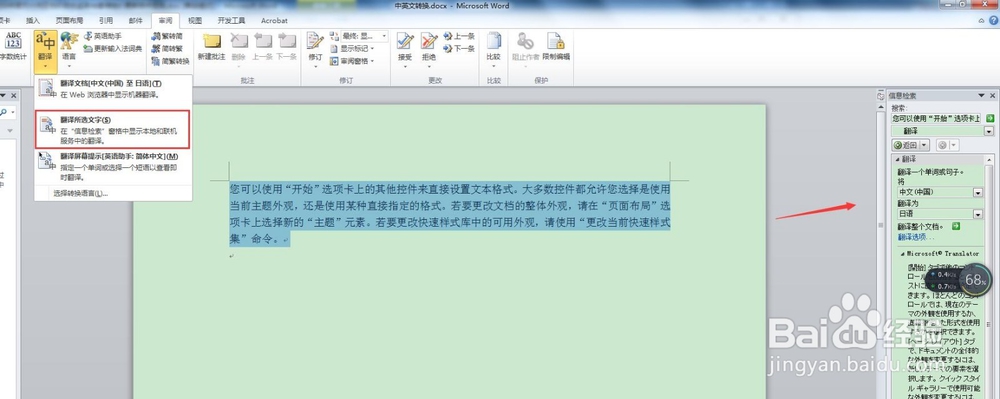Screen dimensions: 1000x399
Task: Switch to the 页面布局 ribbon tab
Action: 69,20
